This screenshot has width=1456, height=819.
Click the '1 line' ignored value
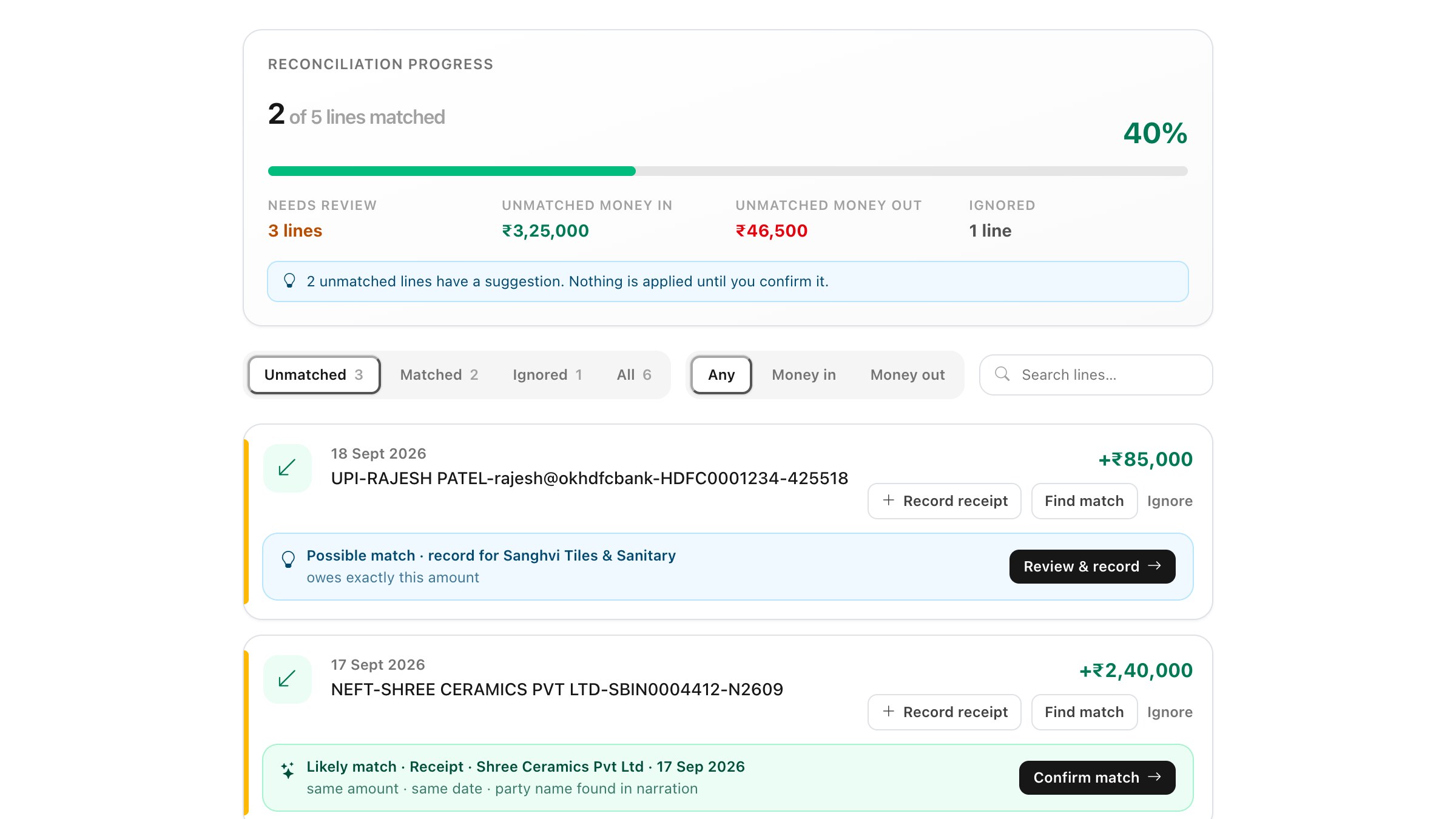pyautogui.click(x=990, y=231)
